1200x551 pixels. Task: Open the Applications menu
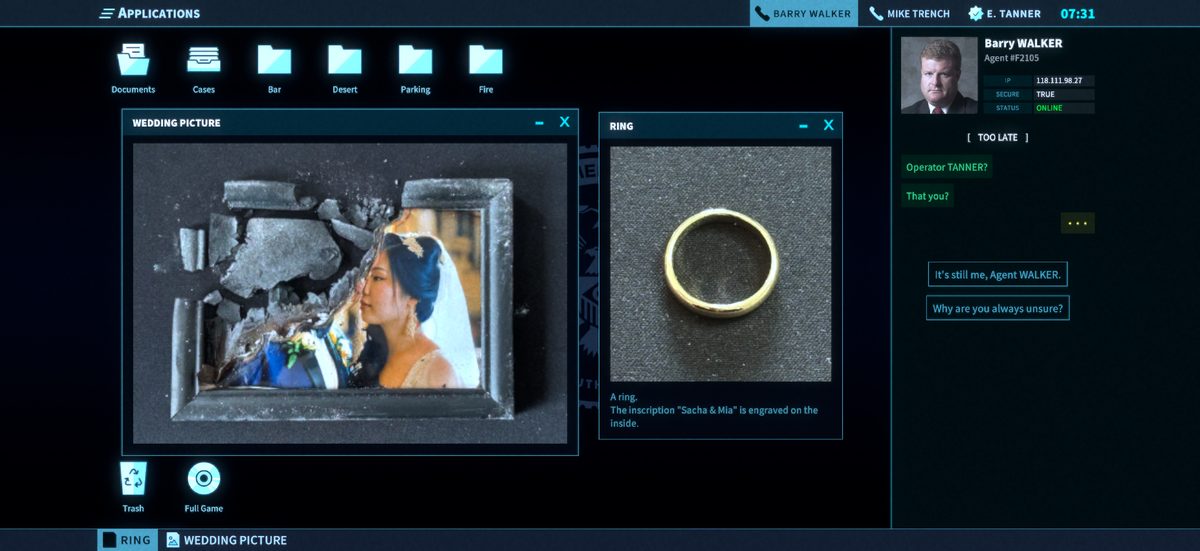150,13
